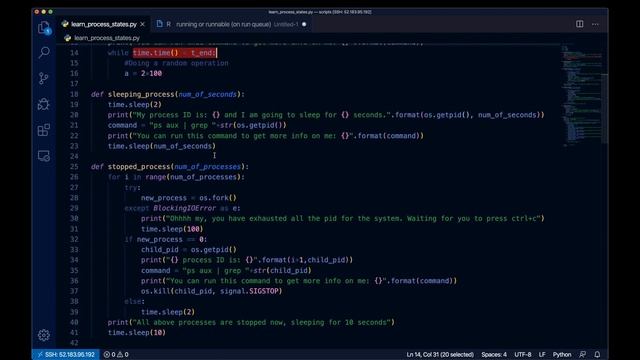Change indentation via Spaces: 4
Viewport: 640px width, 360px height.
click(x=494, y=354)
